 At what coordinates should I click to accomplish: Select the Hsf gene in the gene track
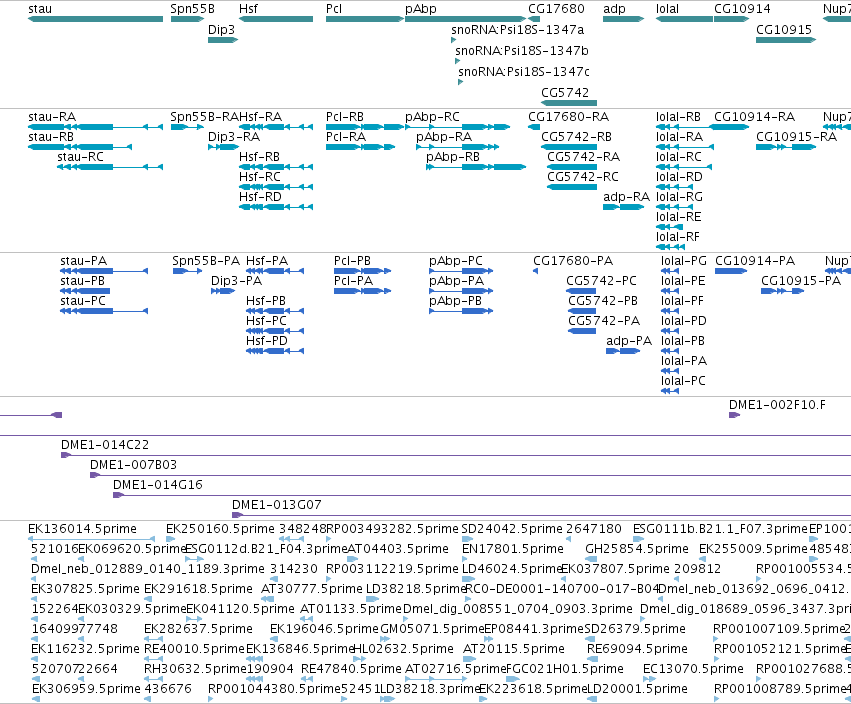tap(276, 19)
